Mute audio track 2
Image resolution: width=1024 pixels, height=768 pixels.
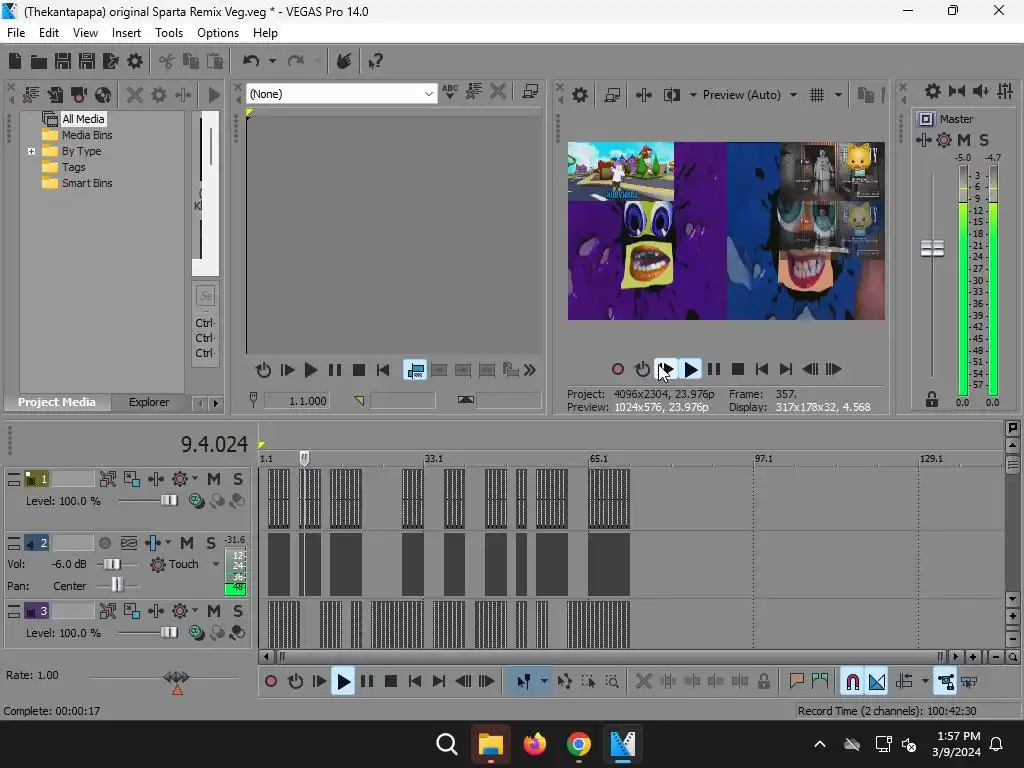coord(187,543)
